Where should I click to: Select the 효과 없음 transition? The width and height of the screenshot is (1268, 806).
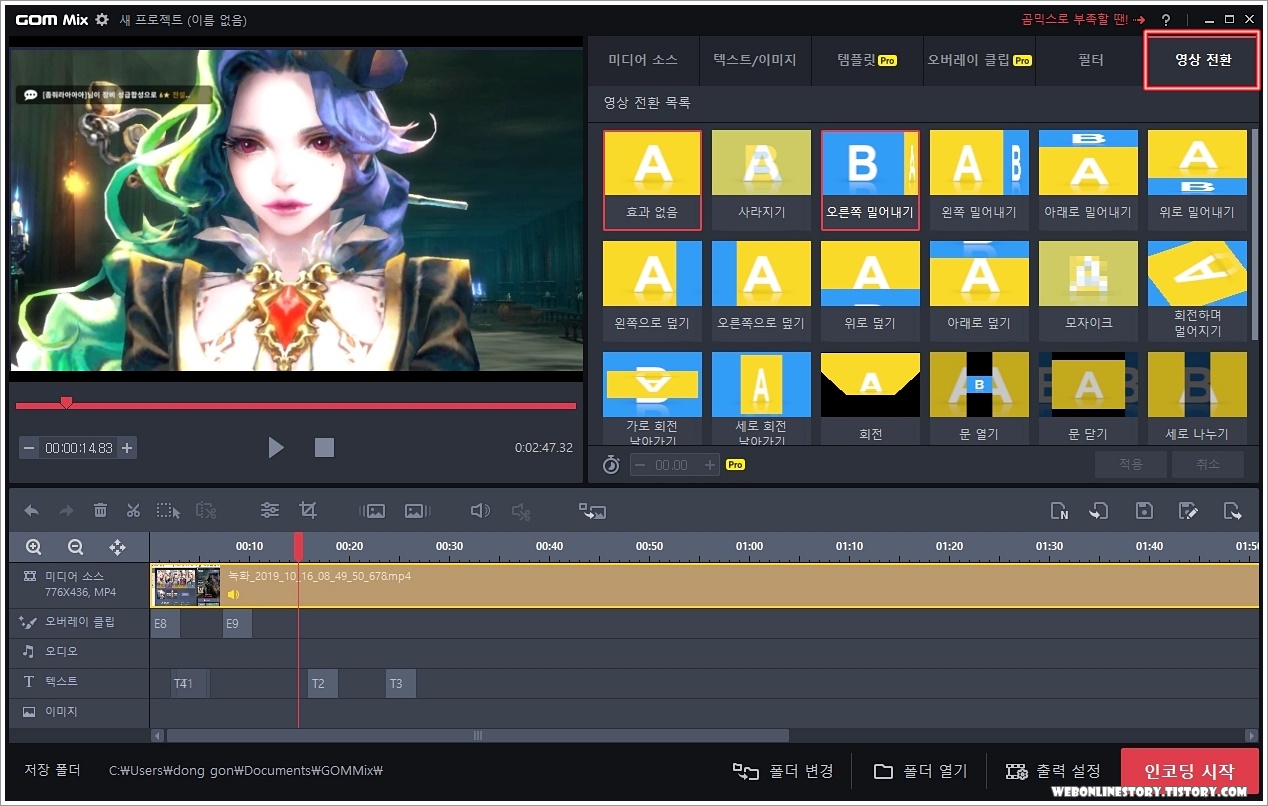652,180
